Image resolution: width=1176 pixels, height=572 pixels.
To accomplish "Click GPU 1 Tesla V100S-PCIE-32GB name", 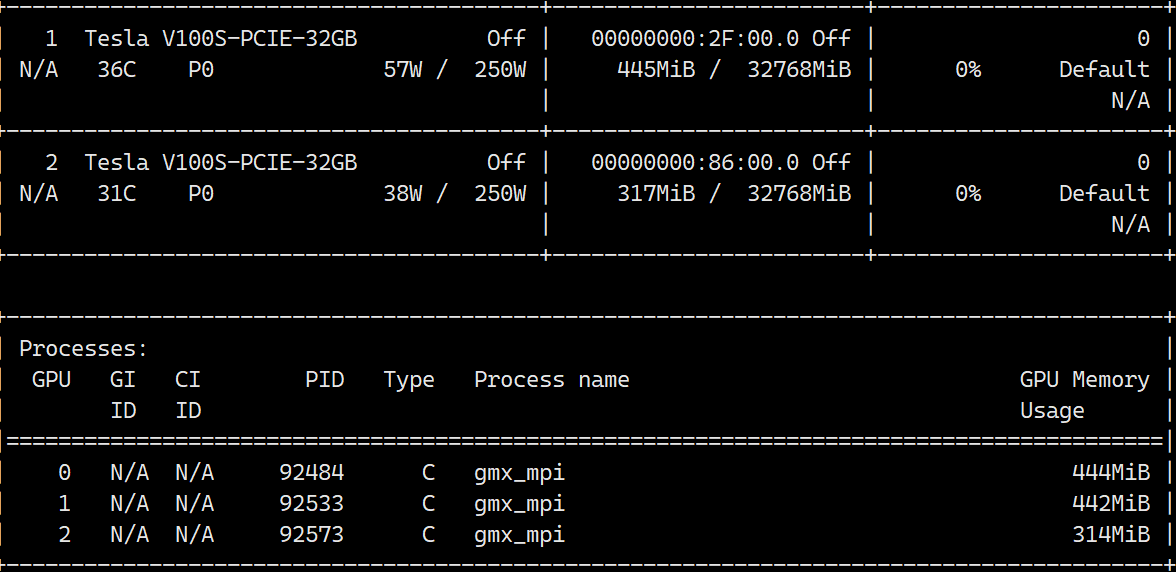I will (x=220, y=38).
